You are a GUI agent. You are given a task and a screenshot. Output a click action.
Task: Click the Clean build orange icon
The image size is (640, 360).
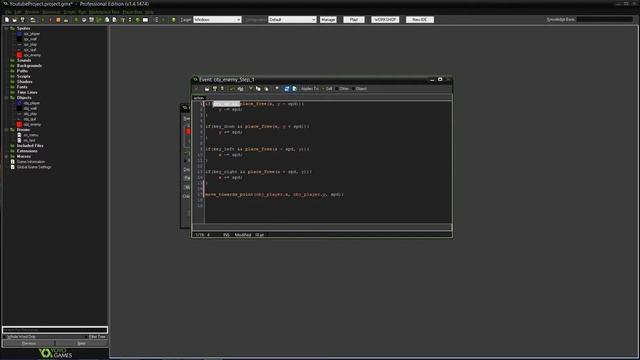coord(58,20)
